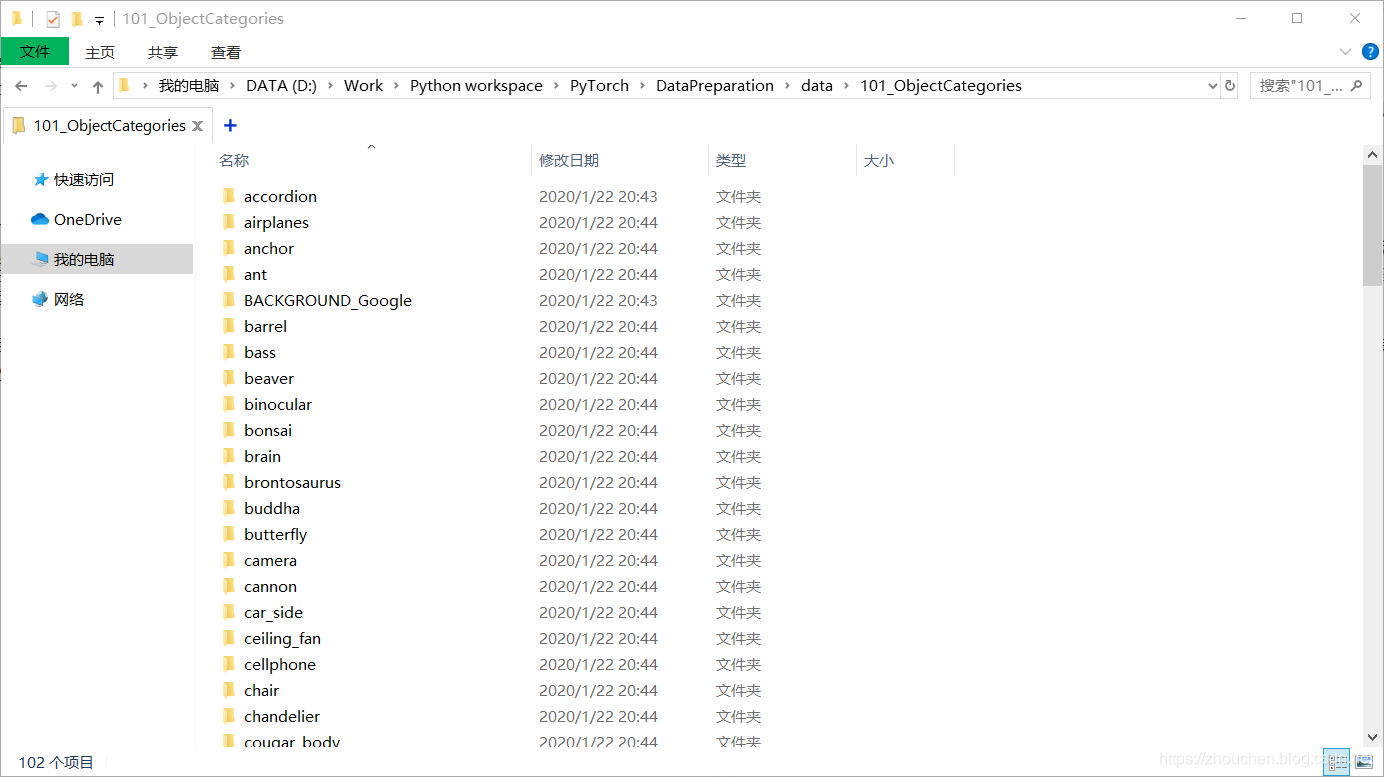Add a new tab with plus button

pyautogui.click(x=230, y=125)
